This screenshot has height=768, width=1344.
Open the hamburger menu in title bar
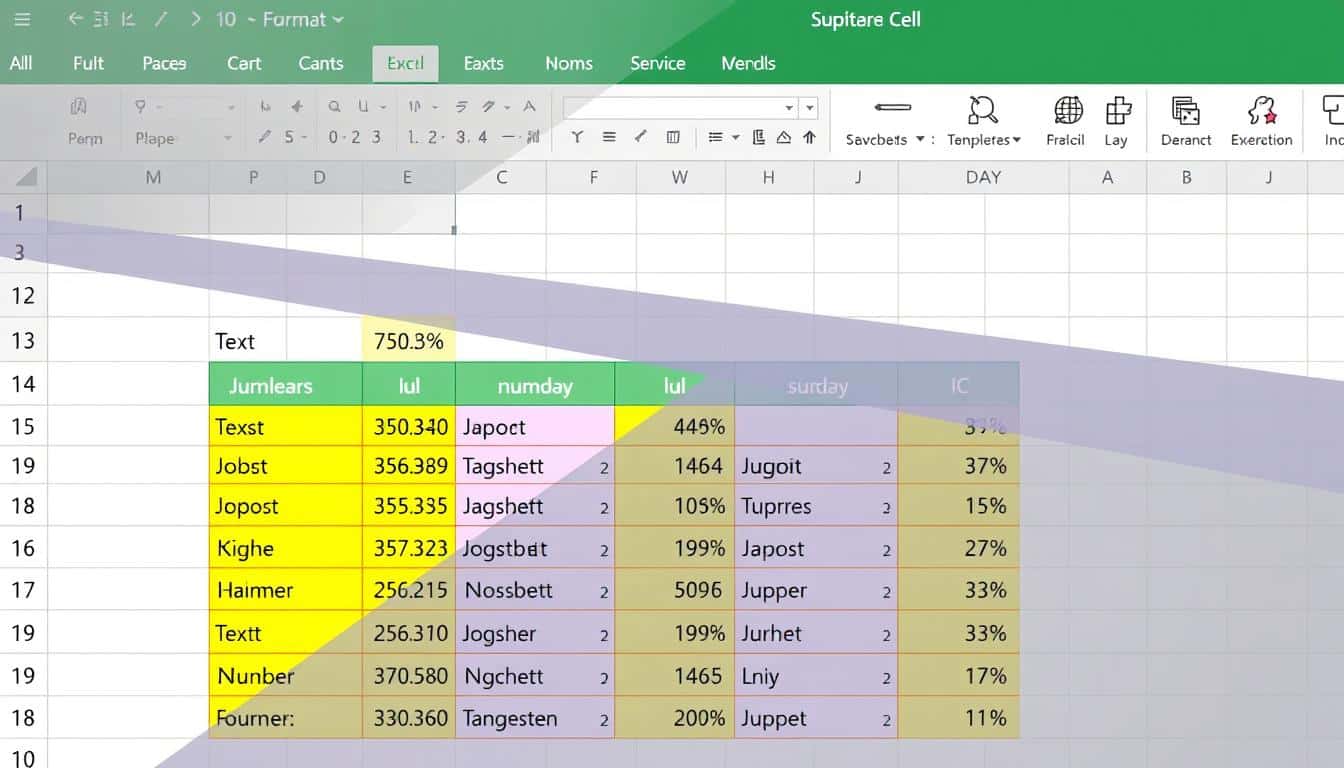pos(22,19)
